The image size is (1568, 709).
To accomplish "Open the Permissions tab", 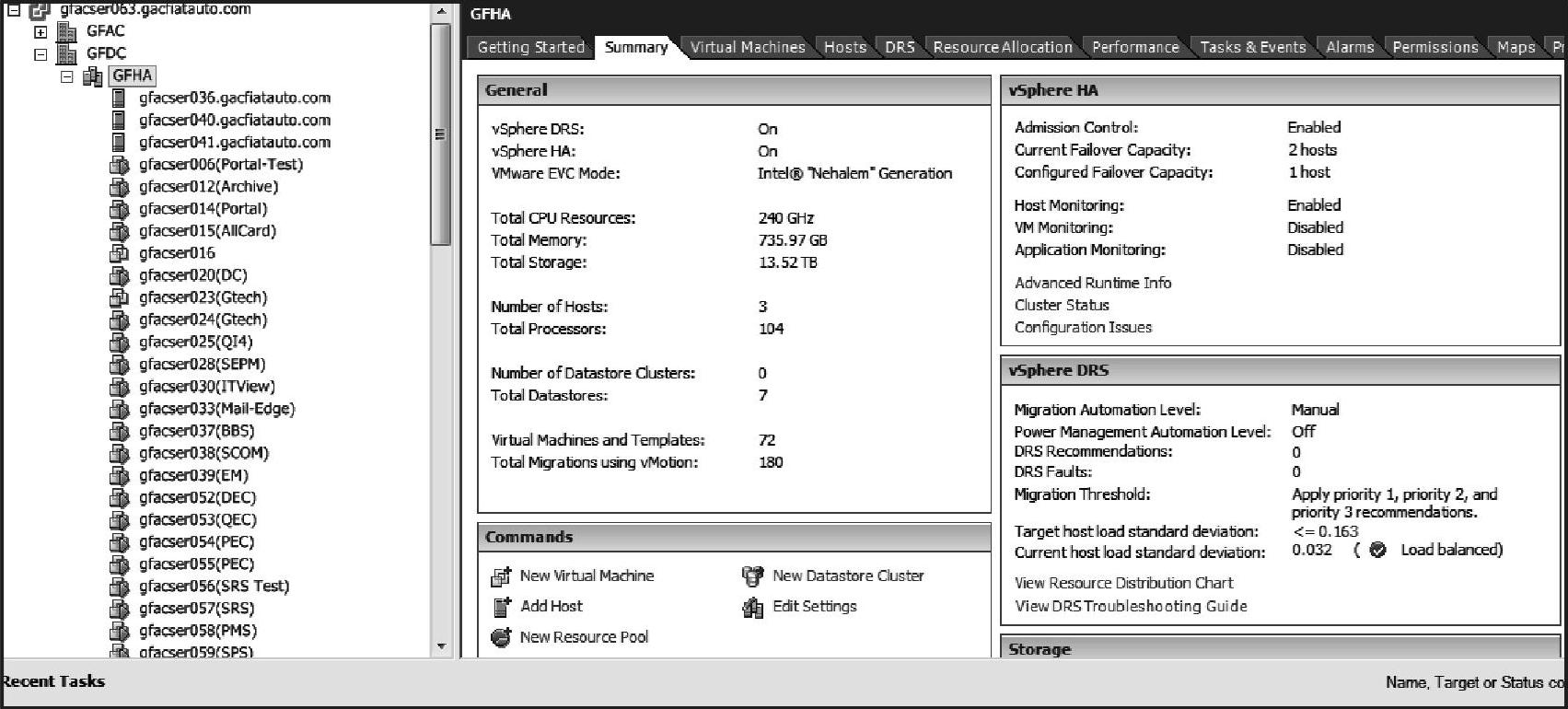I will click(1434, 47).
